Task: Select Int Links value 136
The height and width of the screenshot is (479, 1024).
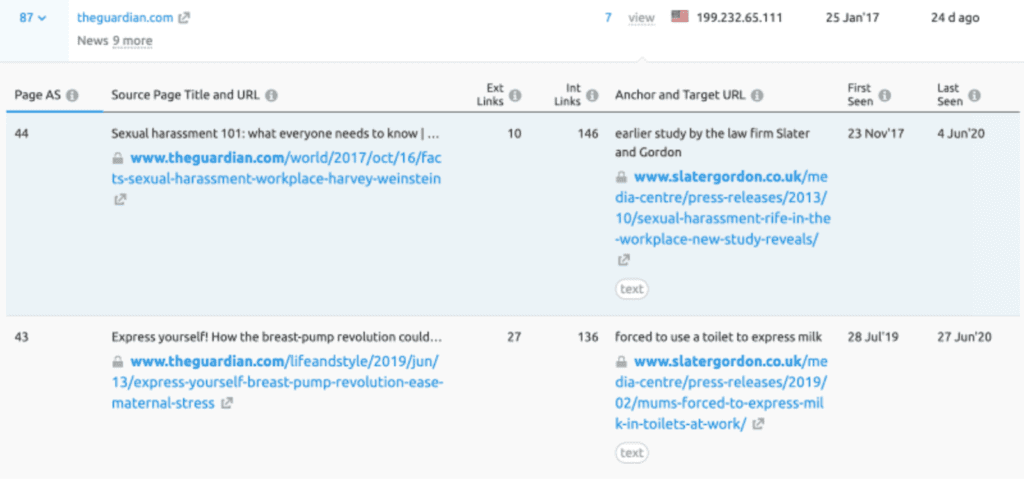Action: click(x=588, y=337)
